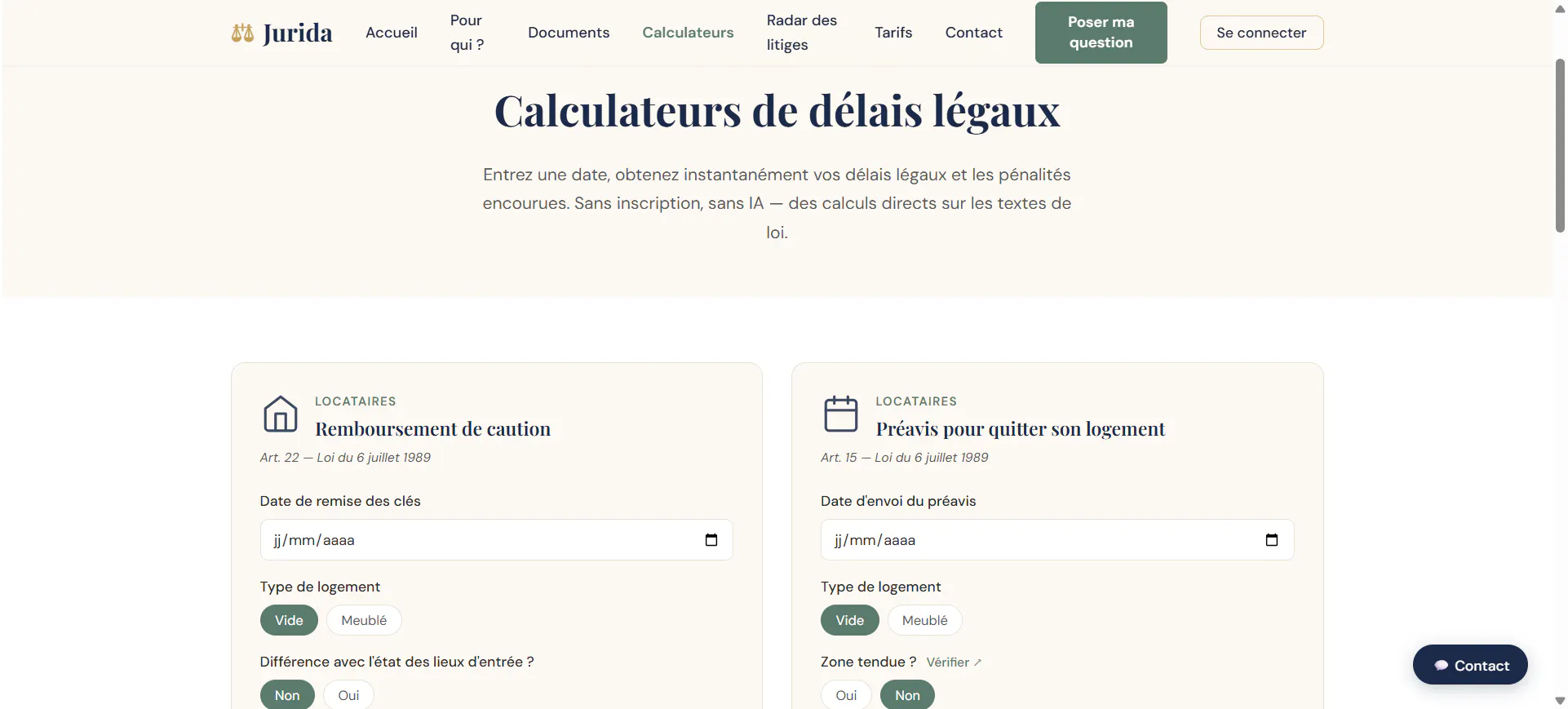Open the Contact nav link
1568x709 pixels.
[973, 33]
